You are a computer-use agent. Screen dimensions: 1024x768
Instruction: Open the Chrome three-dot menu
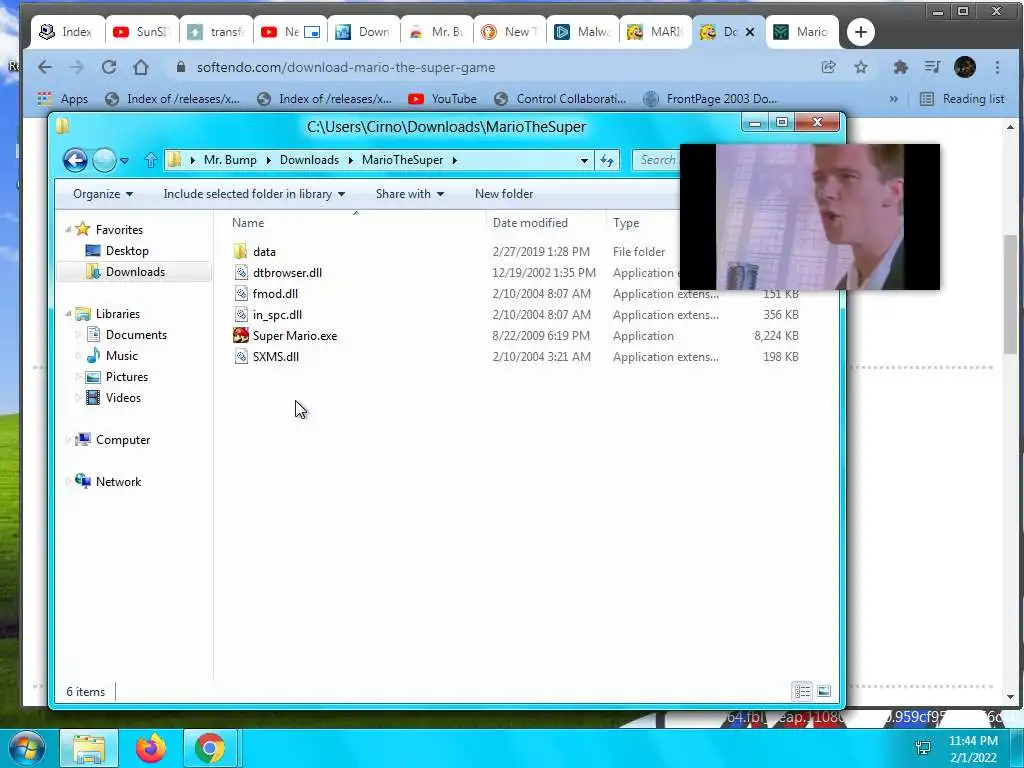[997, 67]
